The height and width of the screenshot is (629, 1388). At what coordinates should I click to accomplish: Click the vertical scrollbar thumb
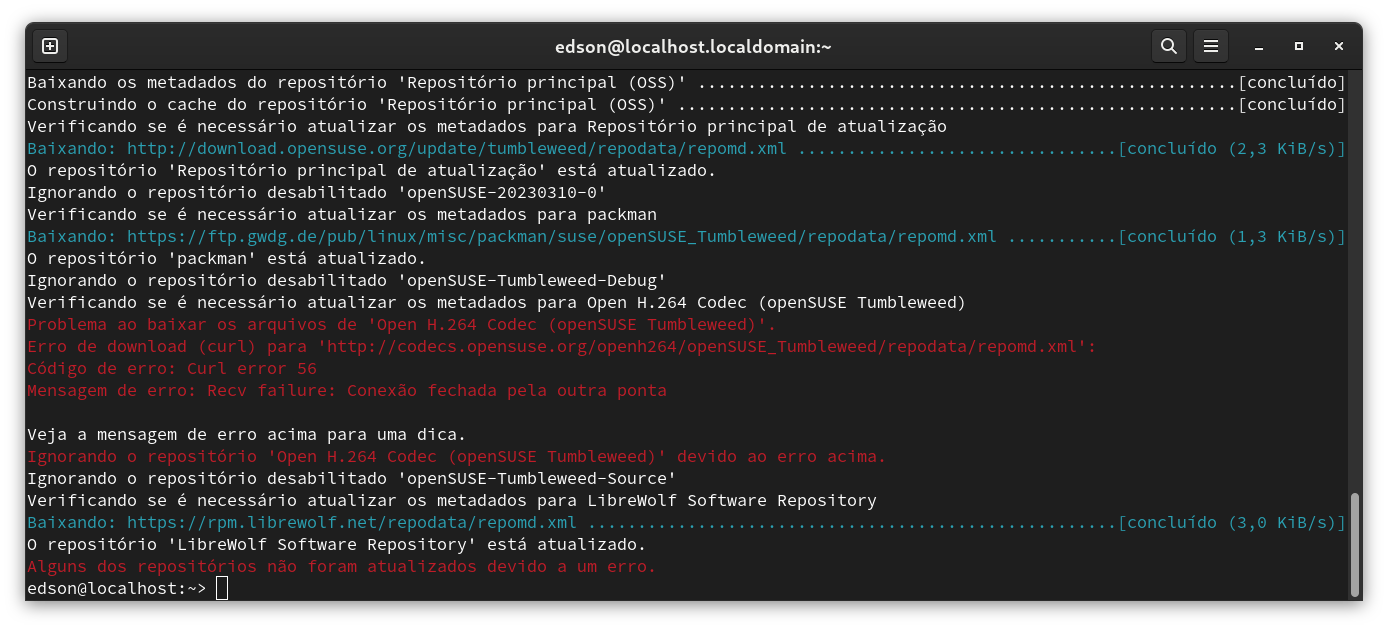1354,542
